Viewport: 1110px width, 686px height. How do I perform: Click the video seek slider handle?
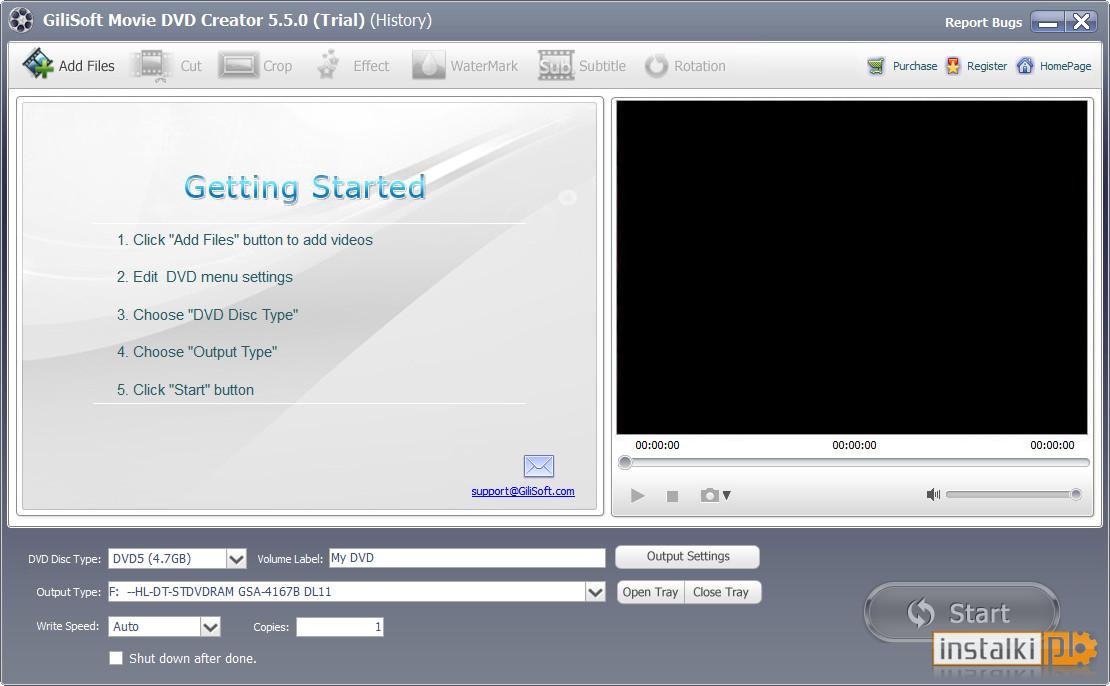click(x=625, y=463)
